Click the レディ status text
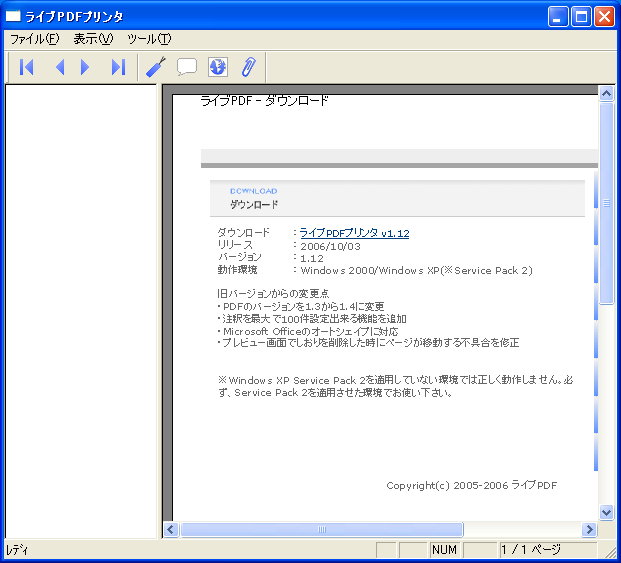Screen dimensions: 621x563 coord(17,550)
